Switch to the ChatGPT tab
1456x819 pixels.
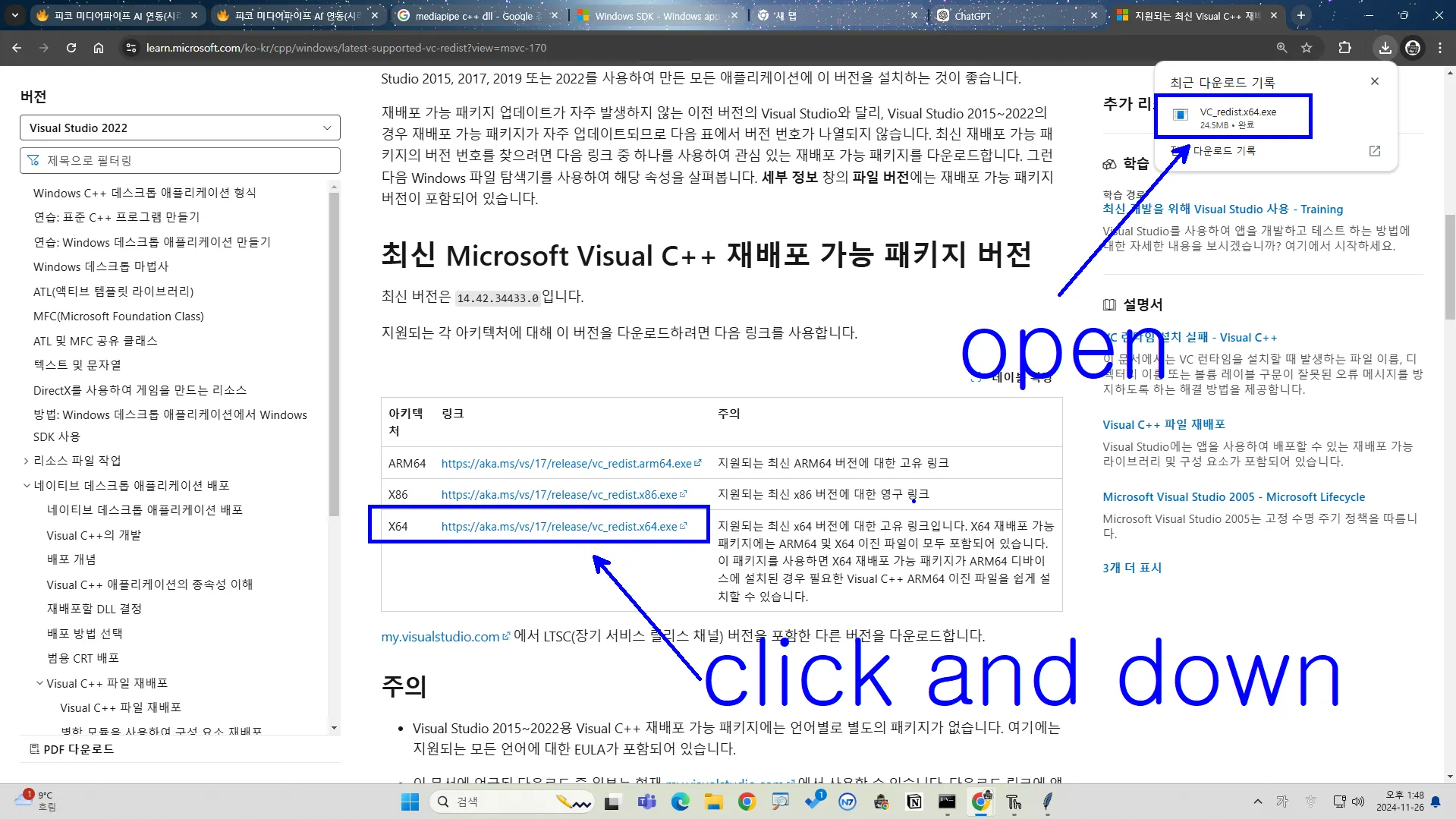point(1018,15)
